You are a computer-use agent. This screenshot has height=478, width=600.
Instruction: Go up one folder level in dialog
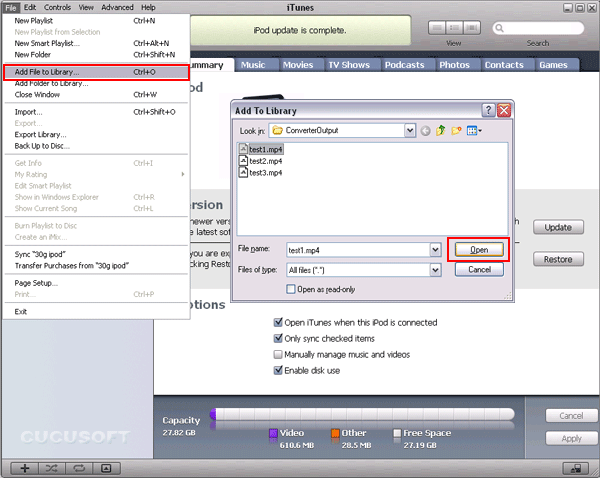click(x=442, y=131)
